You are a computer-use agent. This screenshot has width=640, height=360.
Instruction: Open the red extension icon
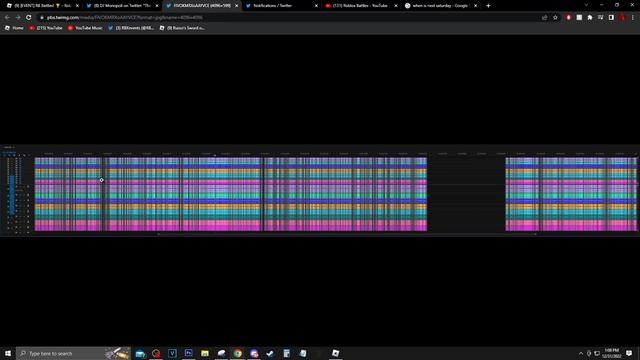coord(569,18)
